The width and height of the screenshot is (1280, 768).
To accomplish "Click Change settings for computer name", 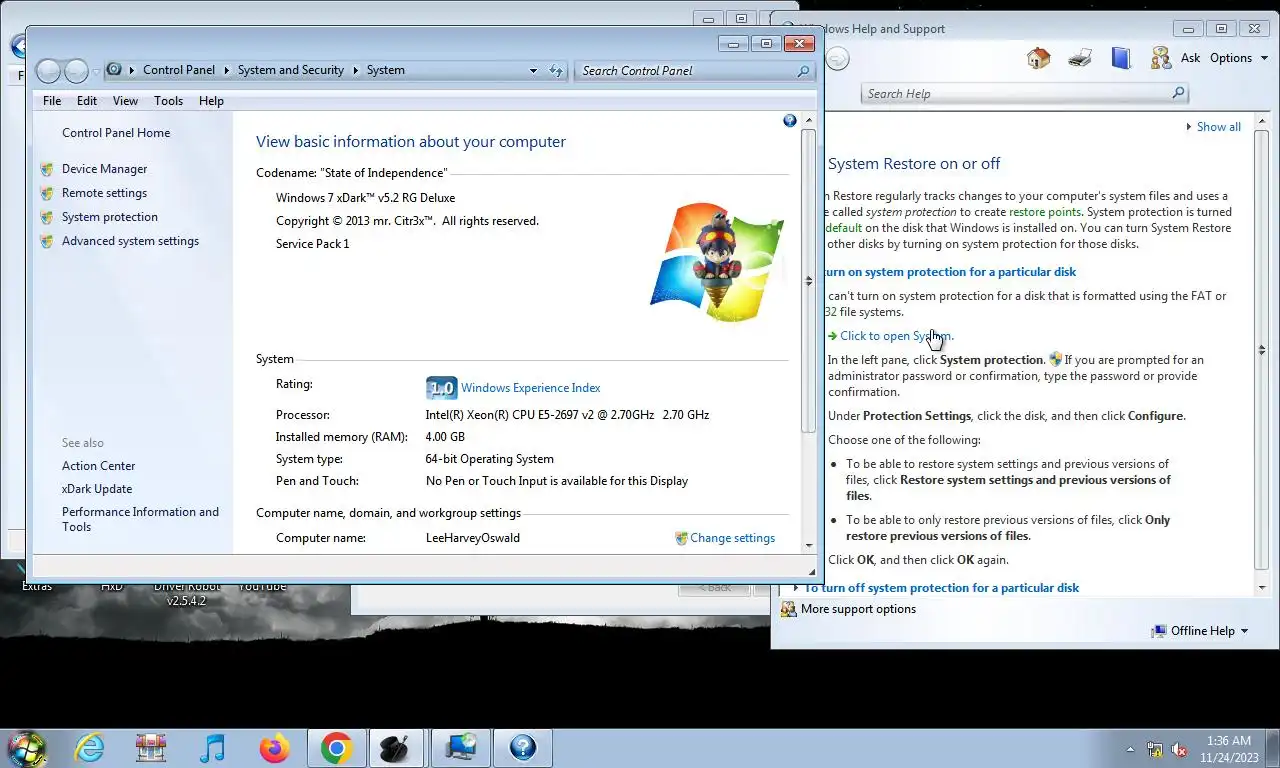I will [732, 538].
